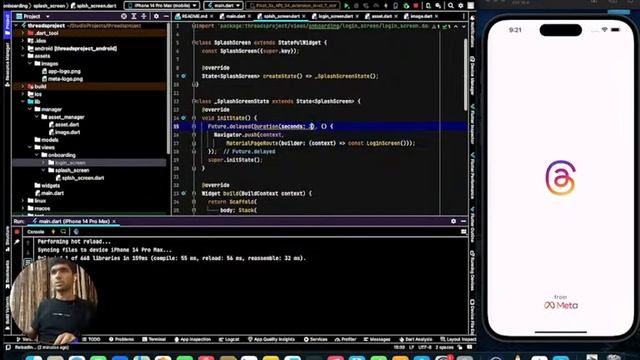
Task: Open Terminal tool window button
Action: (x=154, y=340)
